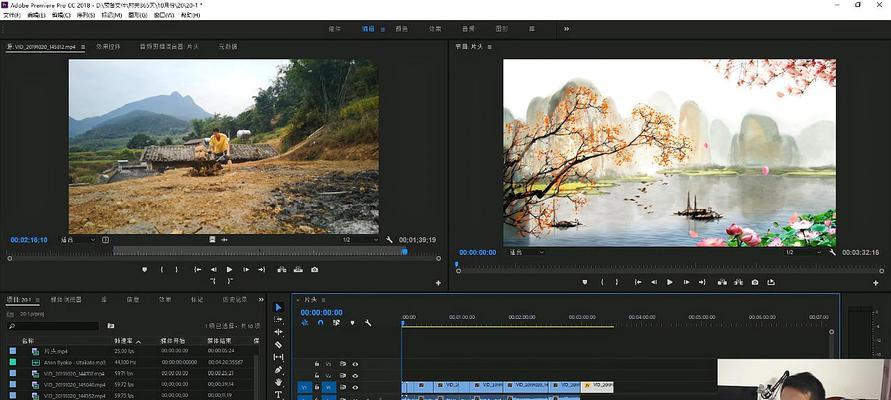Sort by the 帧速率 column header
Viewport: 891px width, 400px height.
coord(124,341)
